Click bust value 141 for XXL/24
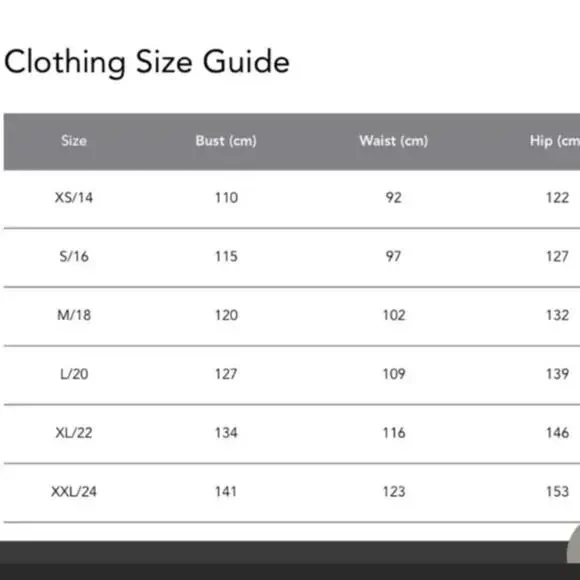Viewport: 580px width, 580px height. click(x=226, y=492)
